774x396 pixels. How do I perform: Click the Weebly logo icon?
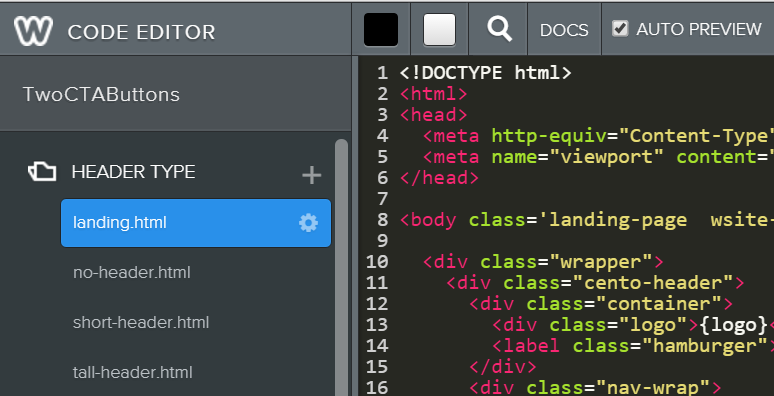coord(33,31)
